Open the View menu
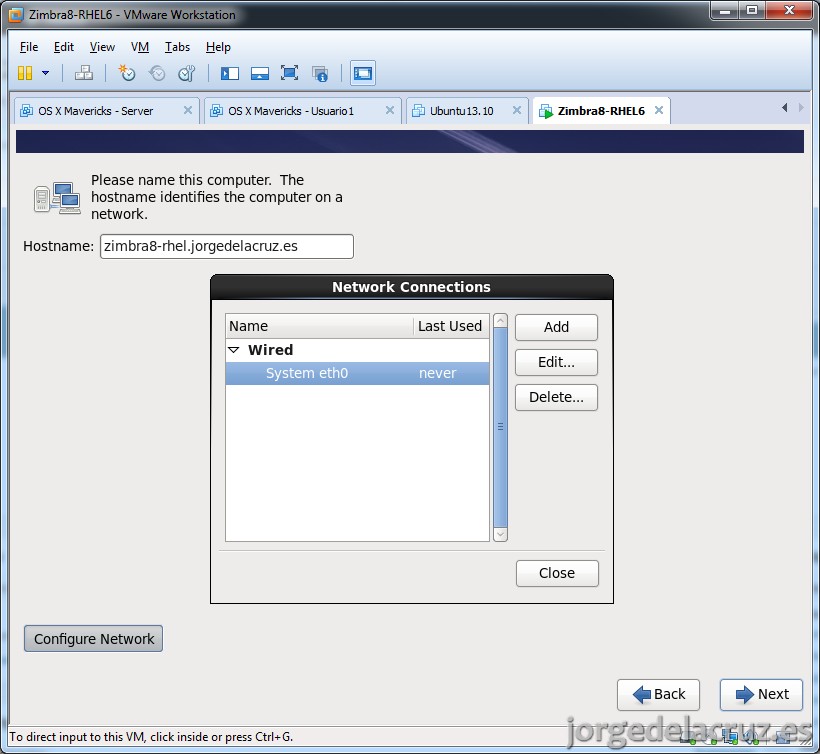 (102, 47)
